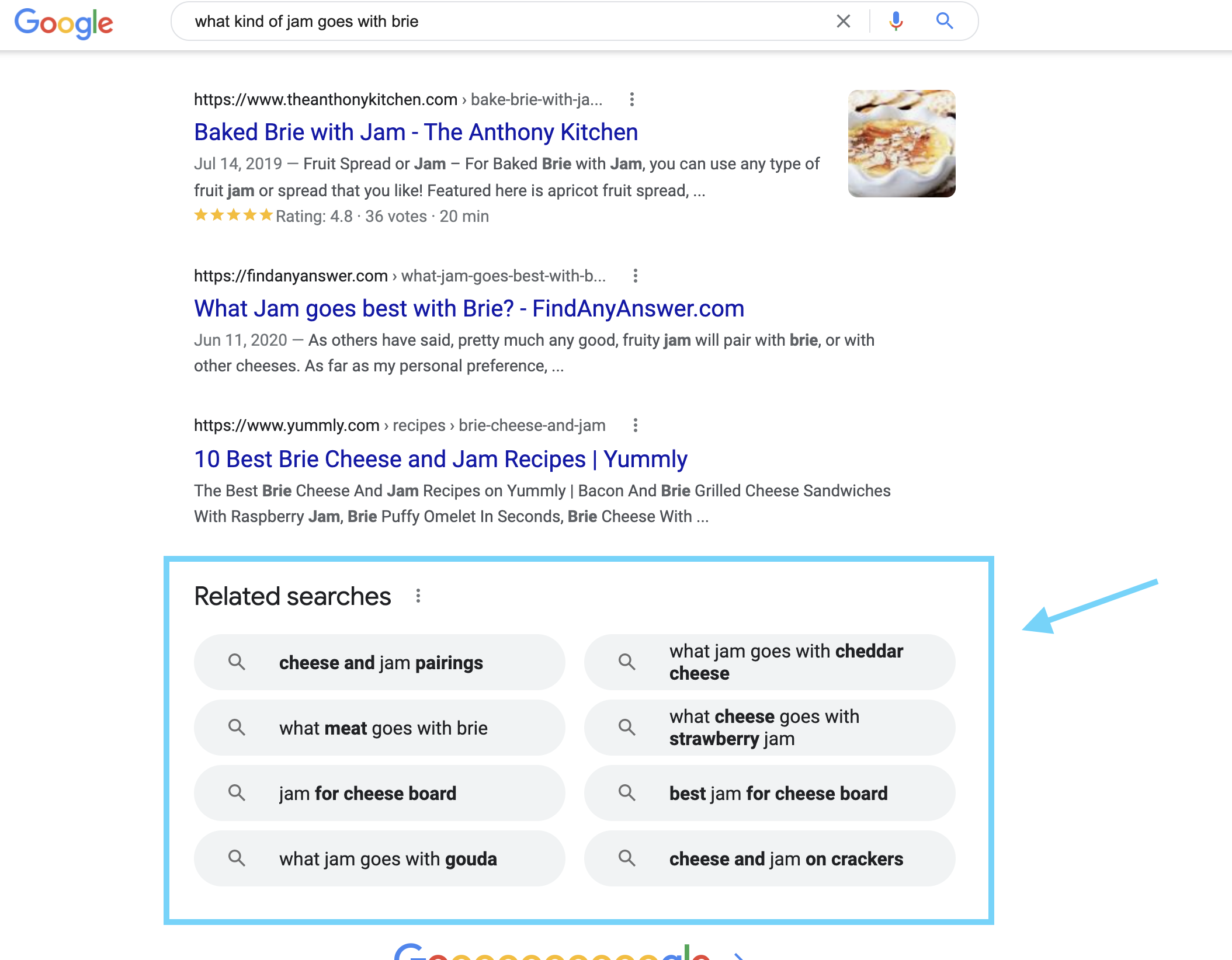
Task: Click the magnifying glass icon for cheese and jam pairings
Action: pos(237,662)
